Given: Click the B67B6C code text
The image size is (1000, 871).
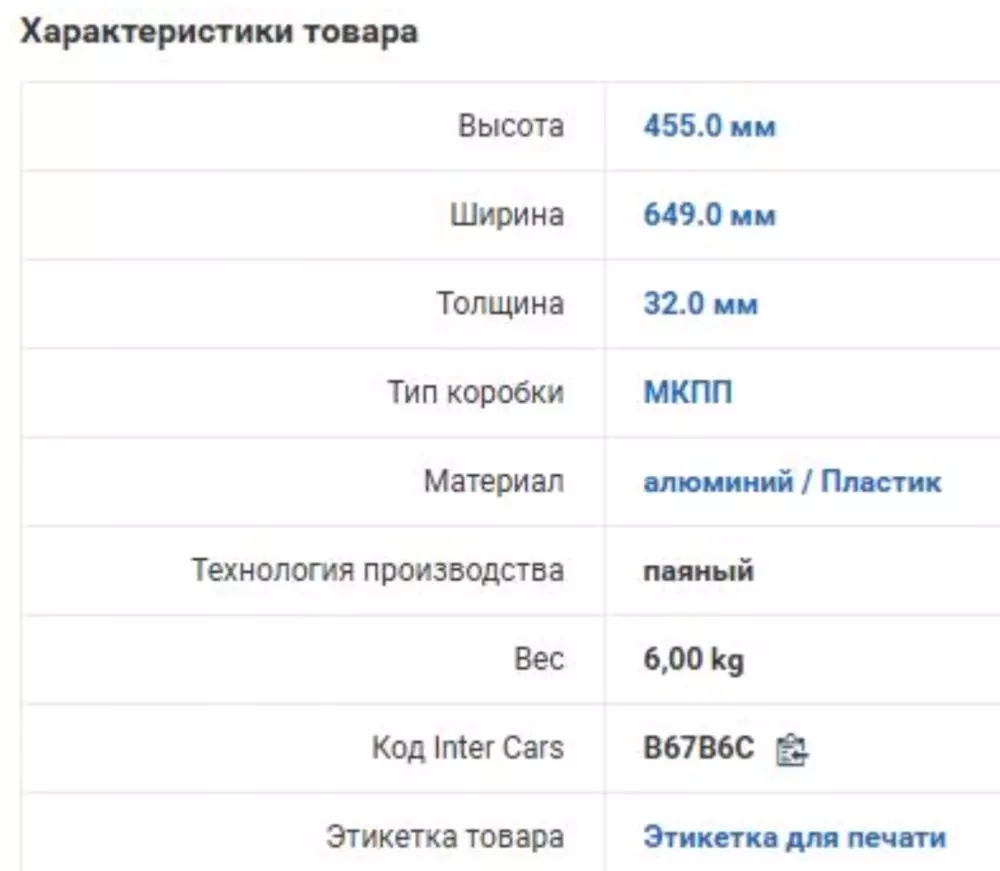Looking at the screenshot, I should pos(699,748).
